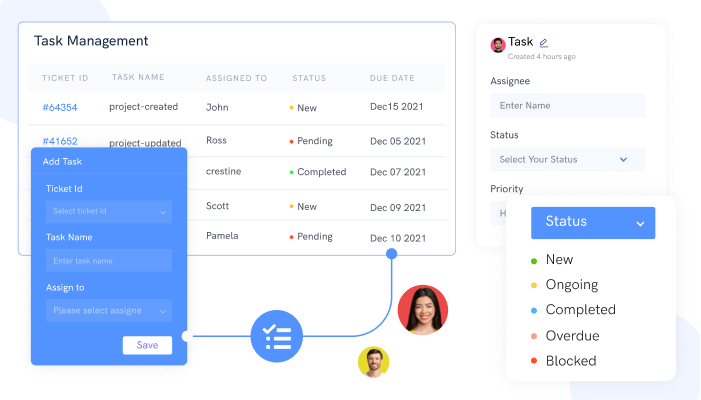Click assignee John in the table

tap(217, 107)
